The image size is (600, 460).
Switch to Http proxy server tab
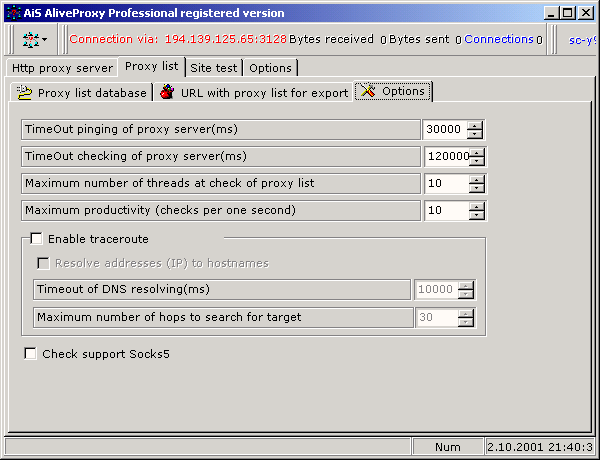coord(62,68)
